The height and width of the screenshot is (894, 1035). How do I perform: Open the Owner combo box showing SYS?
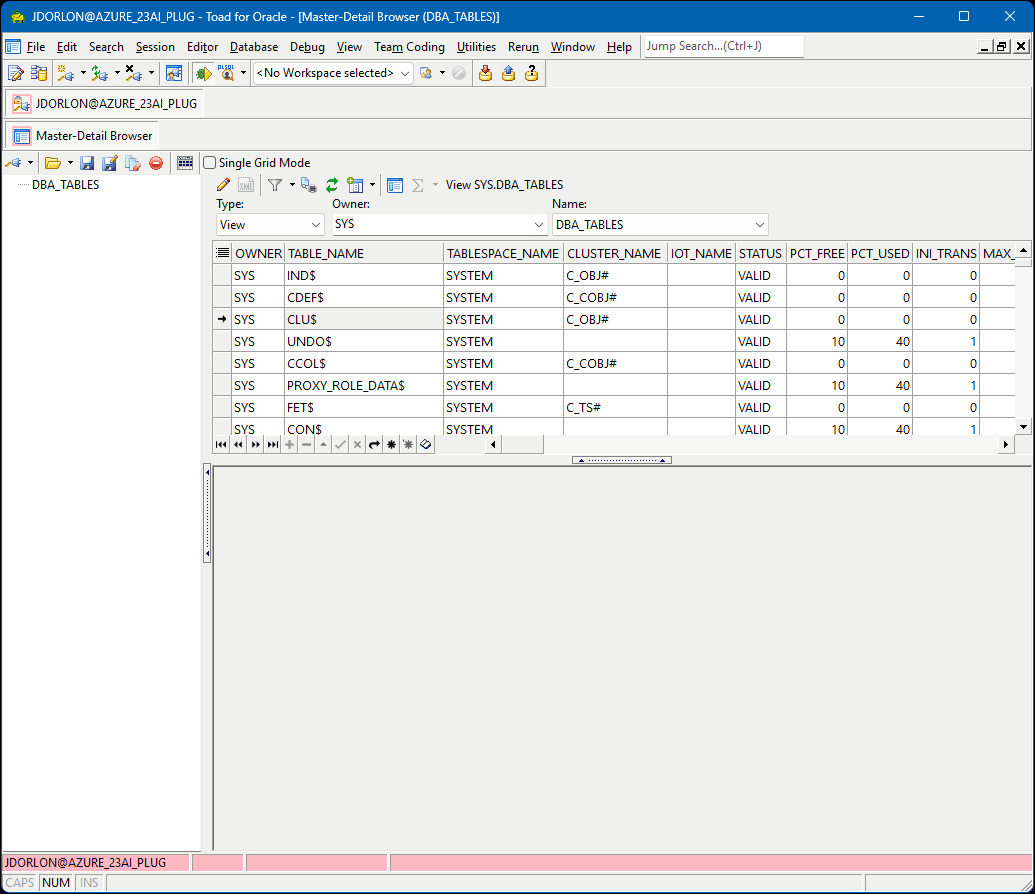(439, 224)
